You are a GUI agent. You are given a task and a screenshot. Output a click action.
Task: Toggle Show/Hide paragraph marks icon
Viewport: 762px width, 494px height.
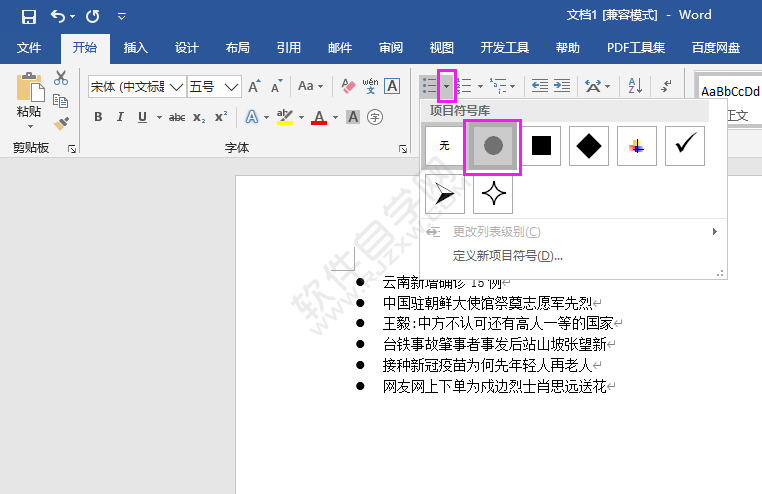pos(666,86)
